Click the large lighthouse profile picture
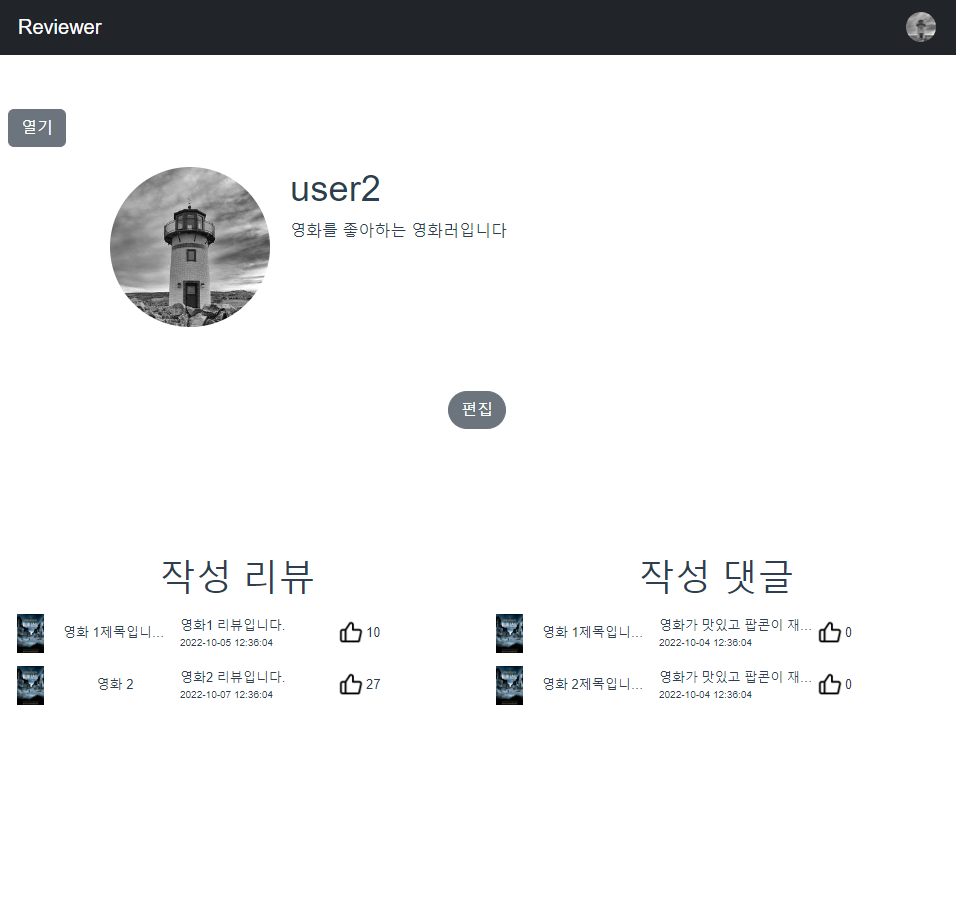This screenshot has height=913, width=956. click(190, 247)
